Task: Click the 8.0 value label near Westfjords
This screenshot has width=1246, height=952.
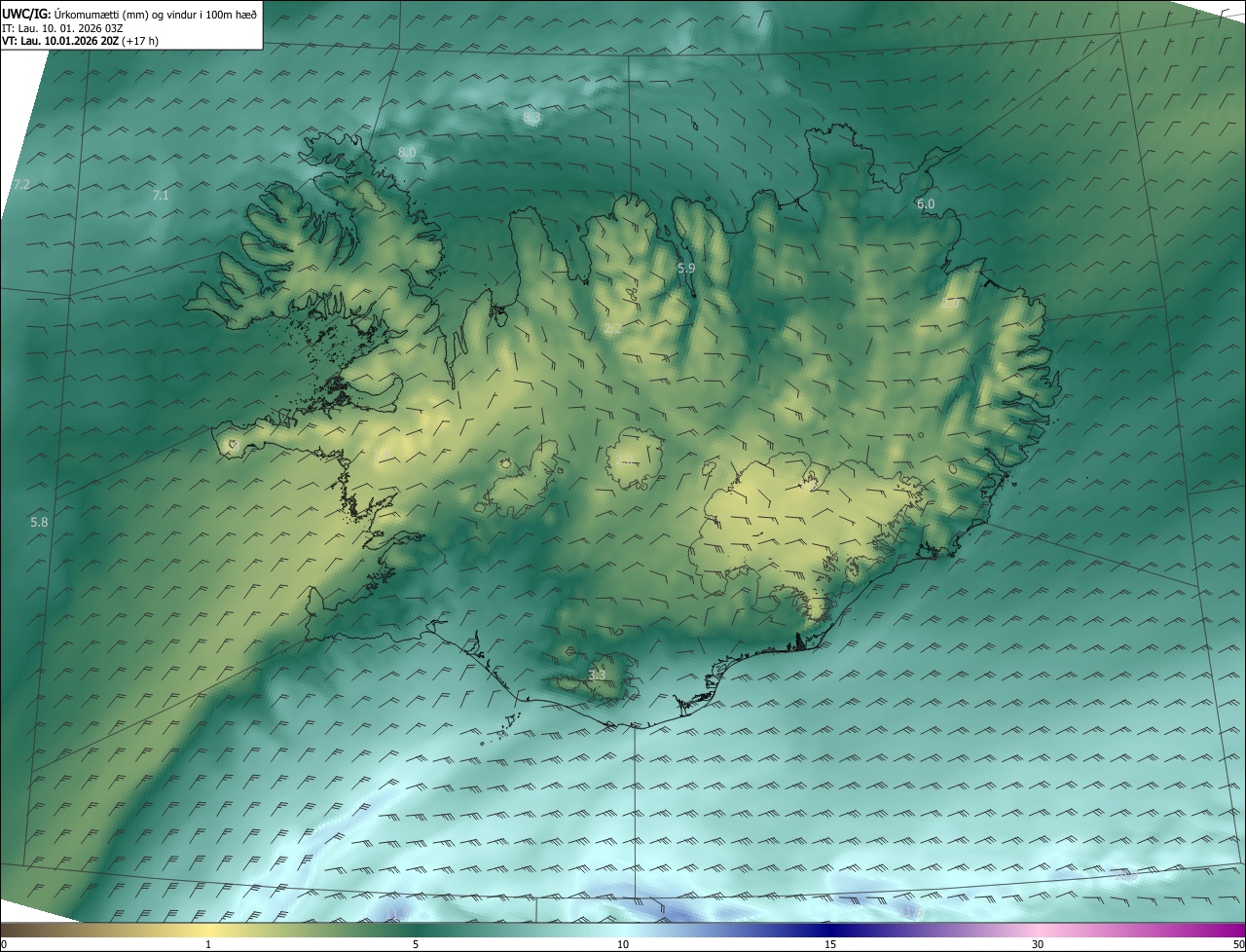Action: click(x=407, y=153)
